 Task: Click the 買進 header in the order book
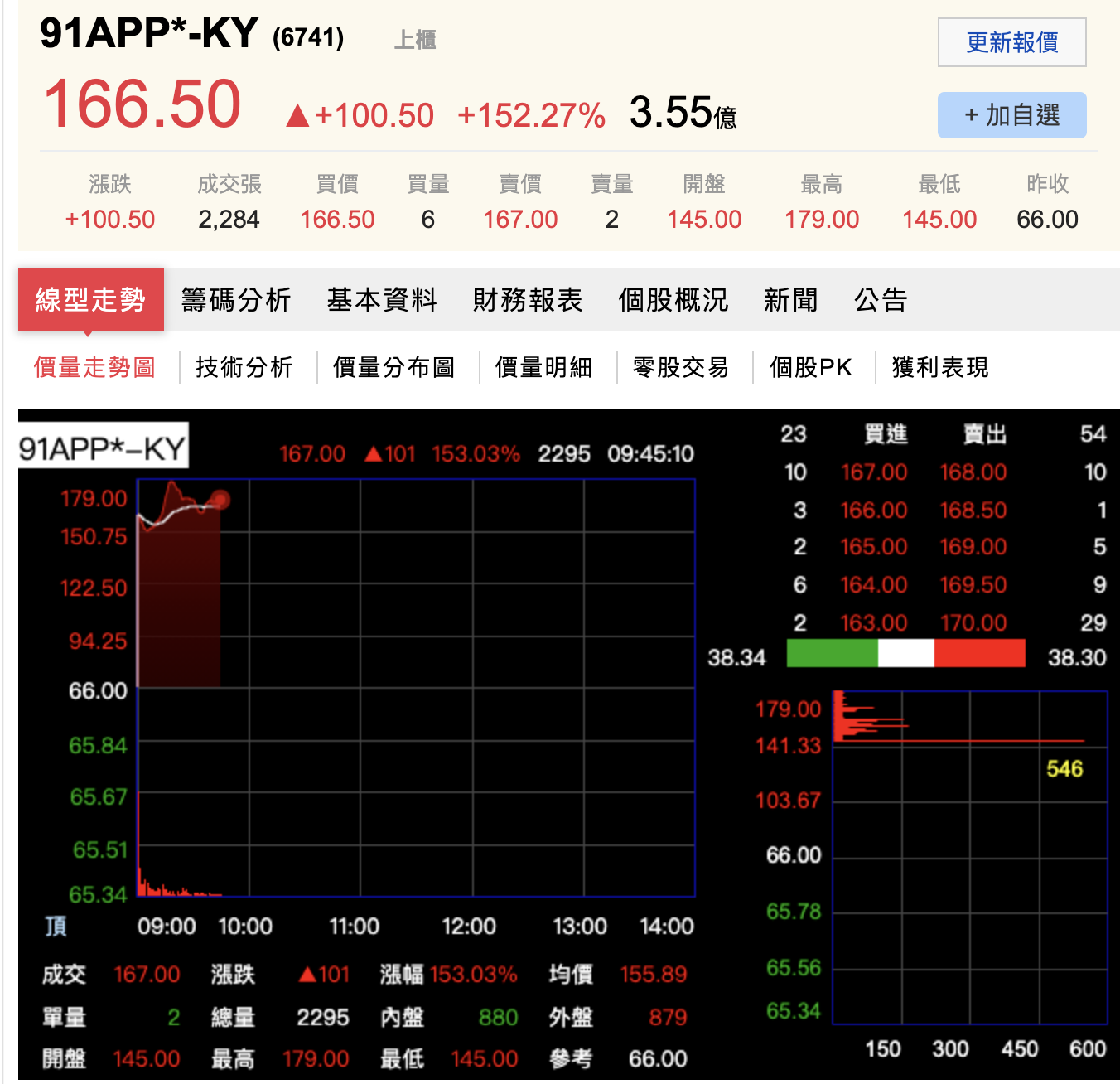(x=886, y=434)
